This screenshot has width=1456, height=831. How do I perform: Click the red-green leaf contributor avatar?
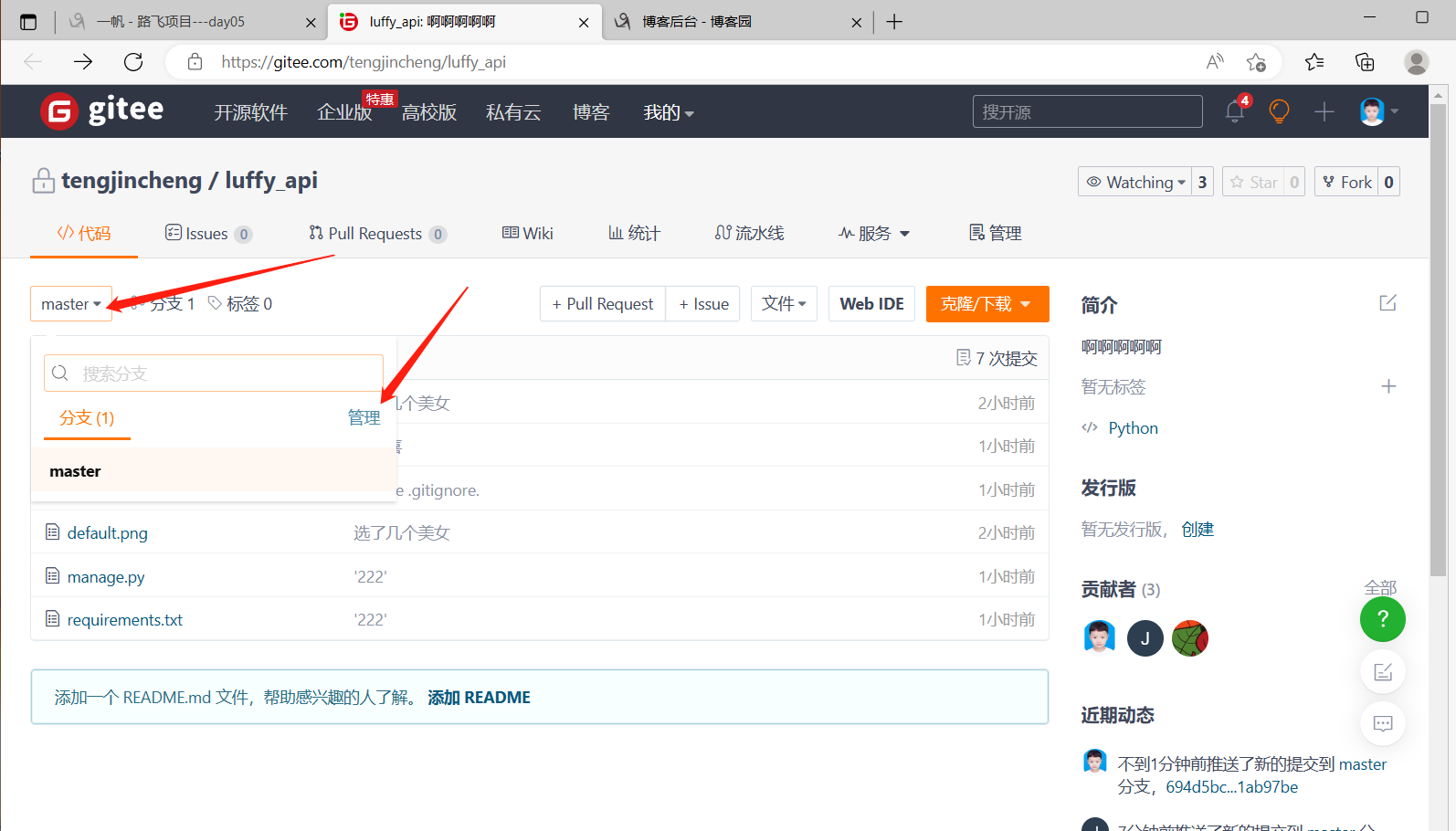tap(1190, 638)
